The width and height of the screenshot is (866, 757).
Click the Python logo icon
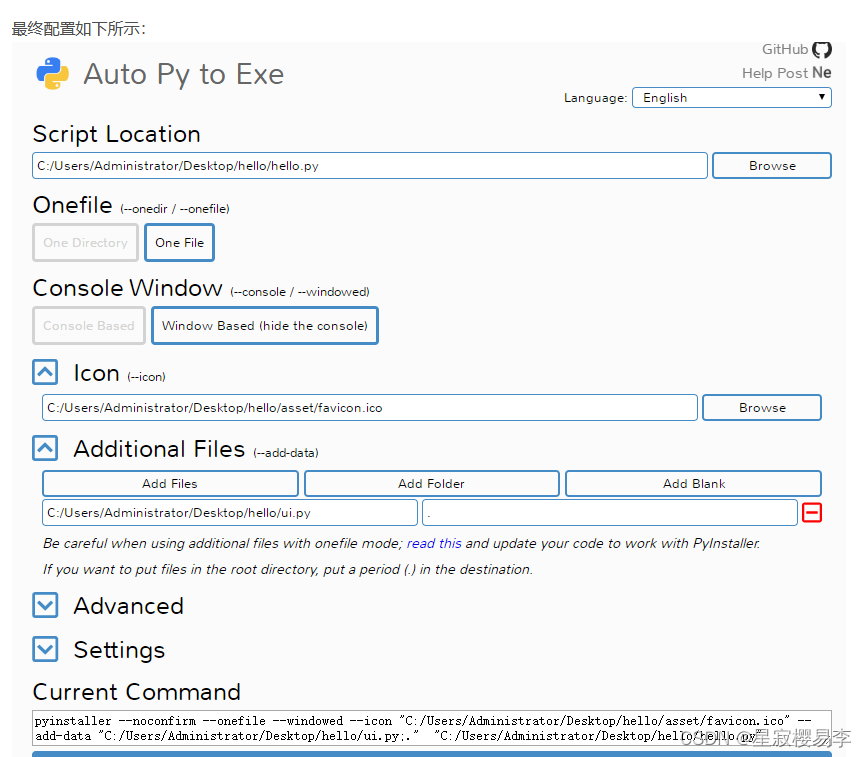click(52, 73)
